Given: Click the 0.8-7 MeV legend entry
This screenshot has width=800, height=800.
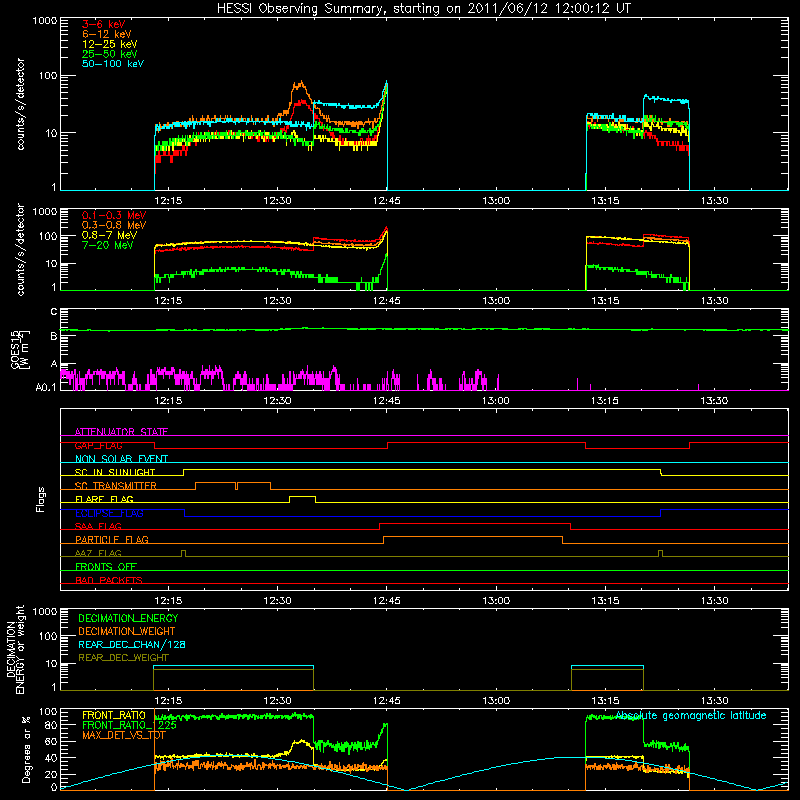Looking at the screenshot, I should pyautogui.click(x=109, y=235).
